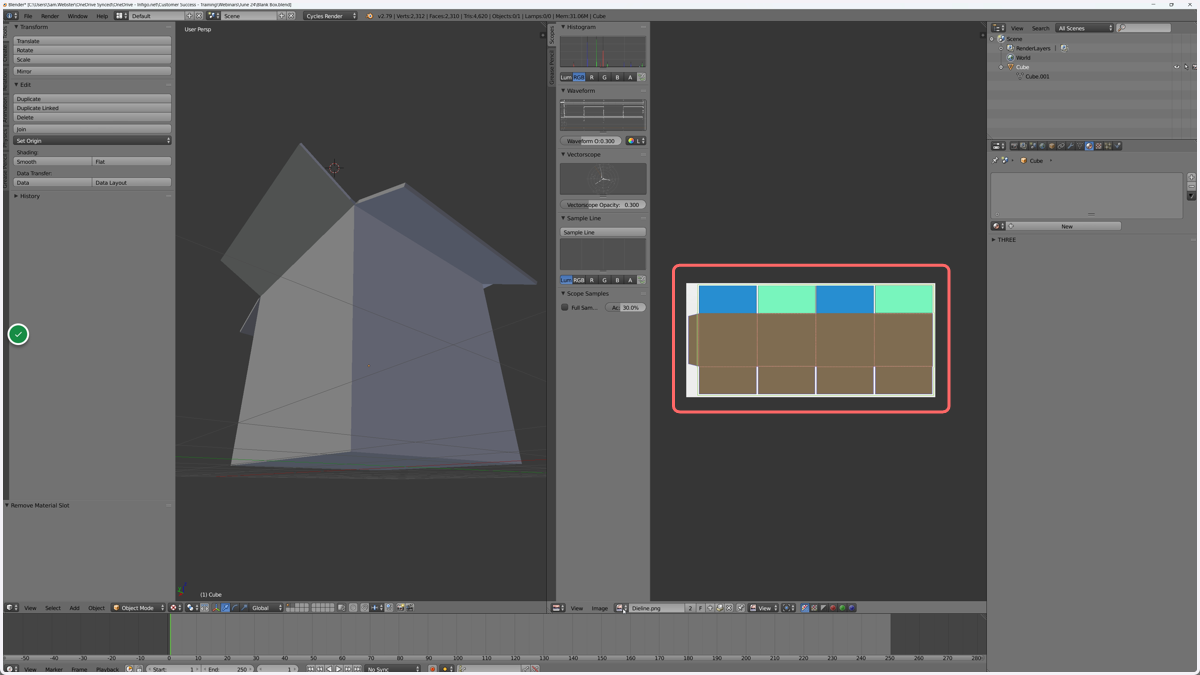Toggle fake user F for Dieline.png
This screenshot has height=675, width=1200.
coord(701,607)
